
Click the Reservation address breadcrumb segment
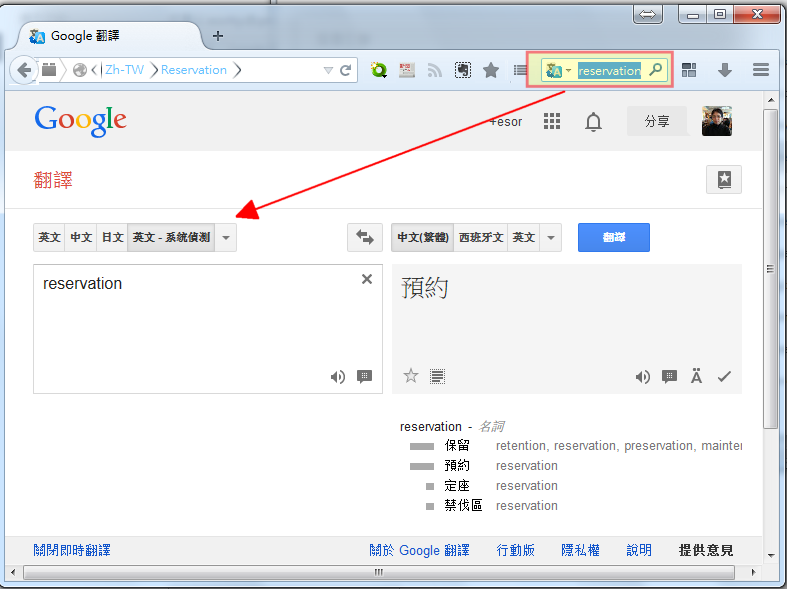click(x=194, y=70)
